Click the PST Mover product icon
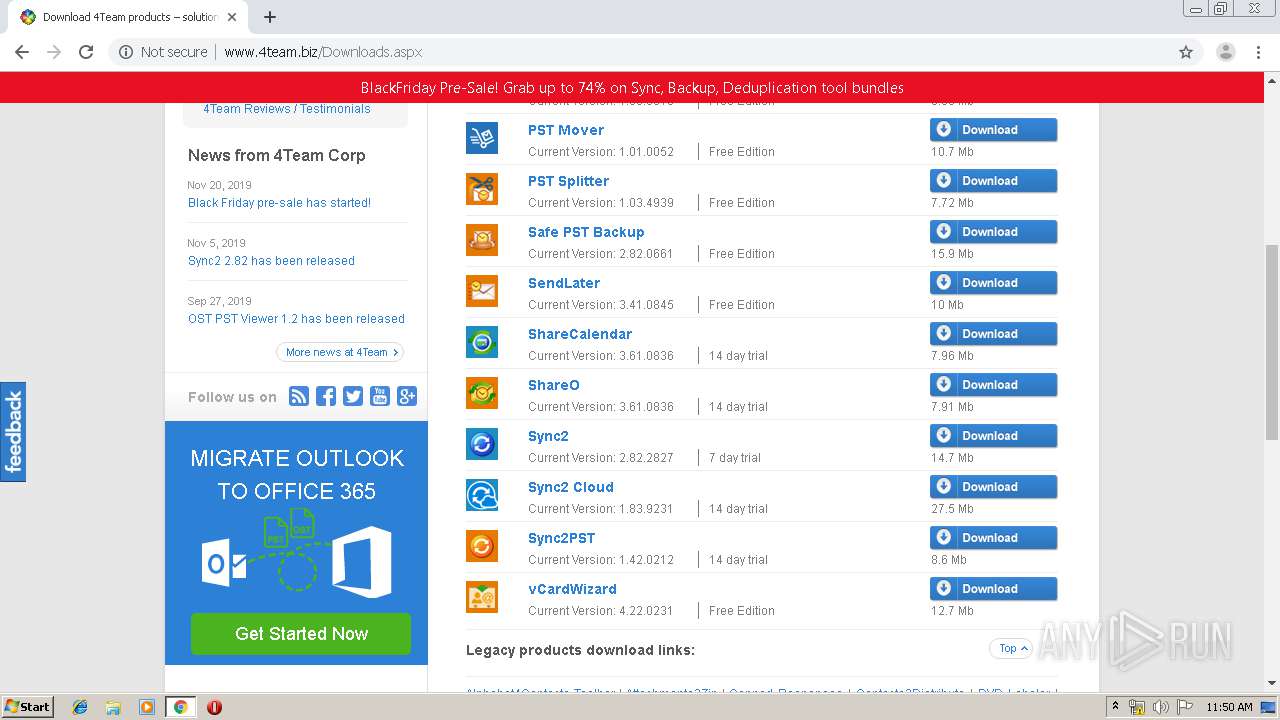This screenshot has width=1280, height=720. point(482,138)
